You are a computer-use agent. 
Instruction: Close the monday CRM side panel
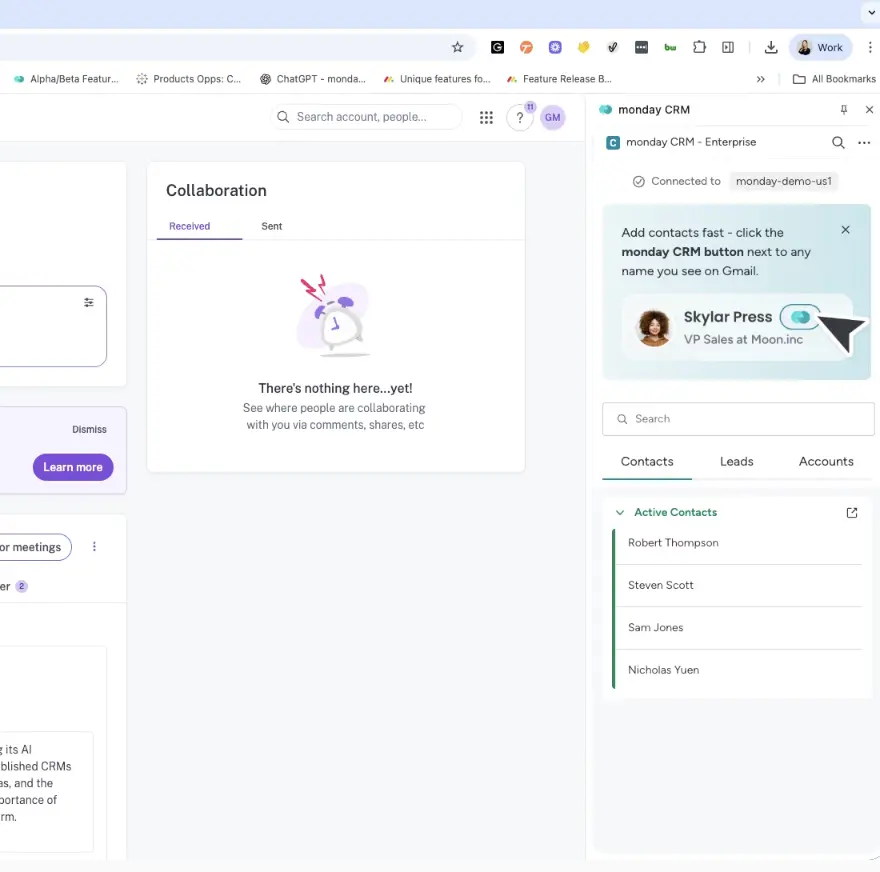pos(869,109)
